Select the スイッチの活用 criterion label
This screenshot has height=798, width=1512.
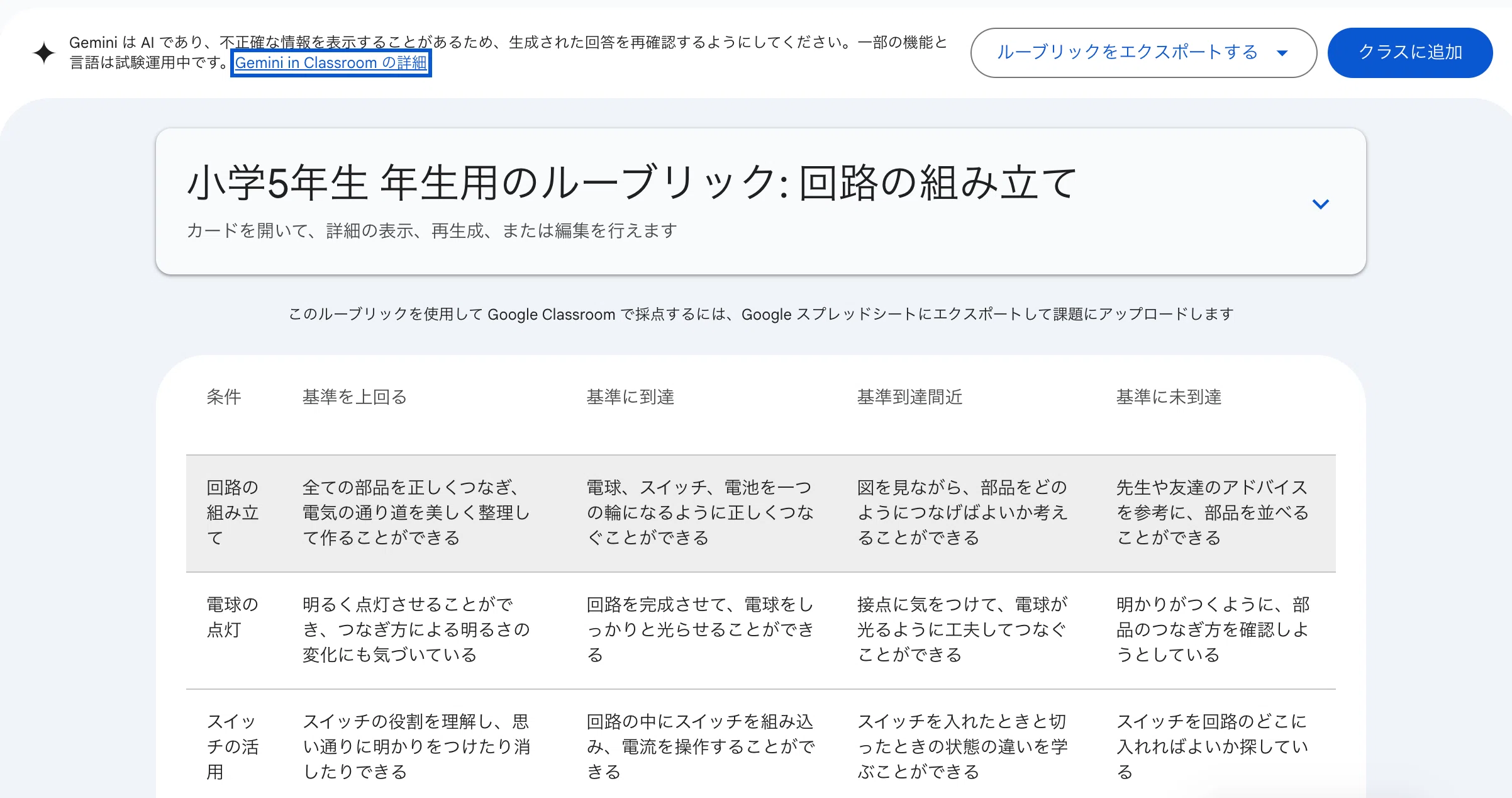(233, 746)
